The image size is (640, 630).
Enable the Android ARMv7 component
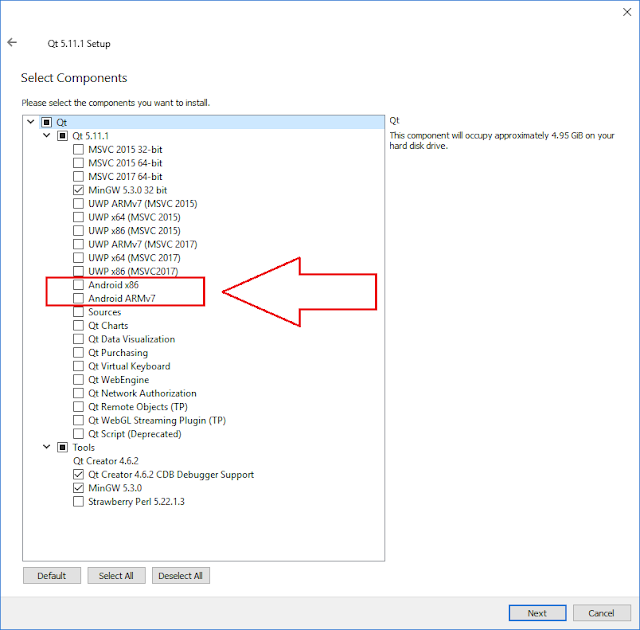(x=78, y=298)
